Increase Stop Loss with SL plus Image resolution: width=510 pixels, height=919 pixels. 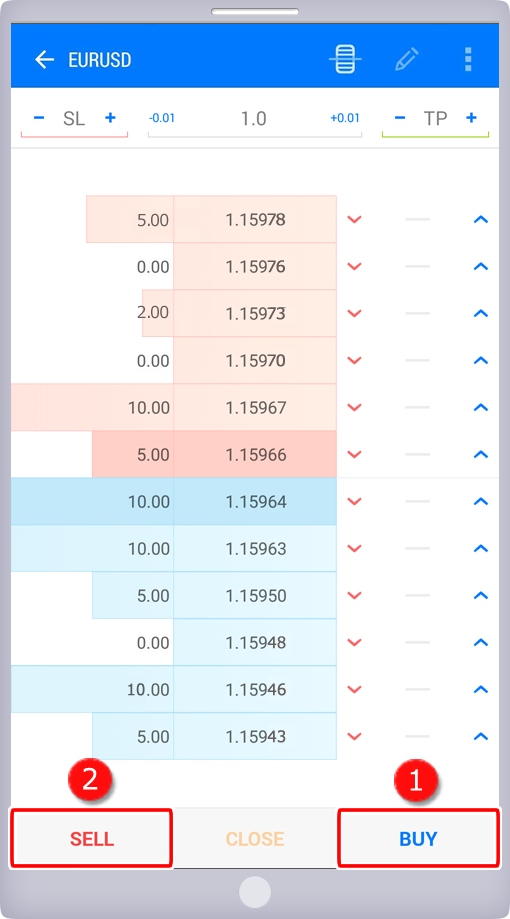[x=110, y=118]
